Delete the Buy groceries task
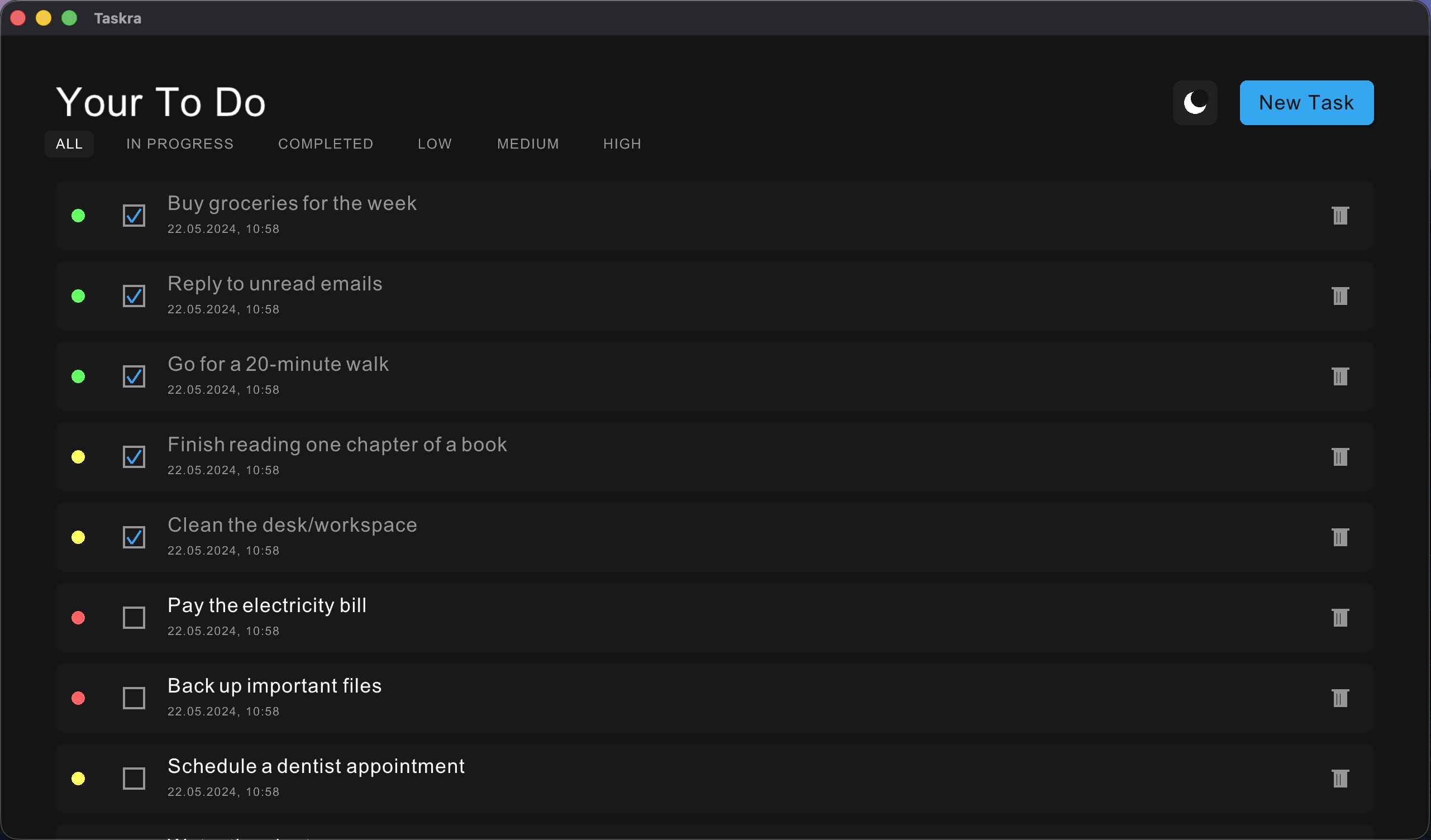The height and width of the screenshot is (840, 1431). [1339, 215]
